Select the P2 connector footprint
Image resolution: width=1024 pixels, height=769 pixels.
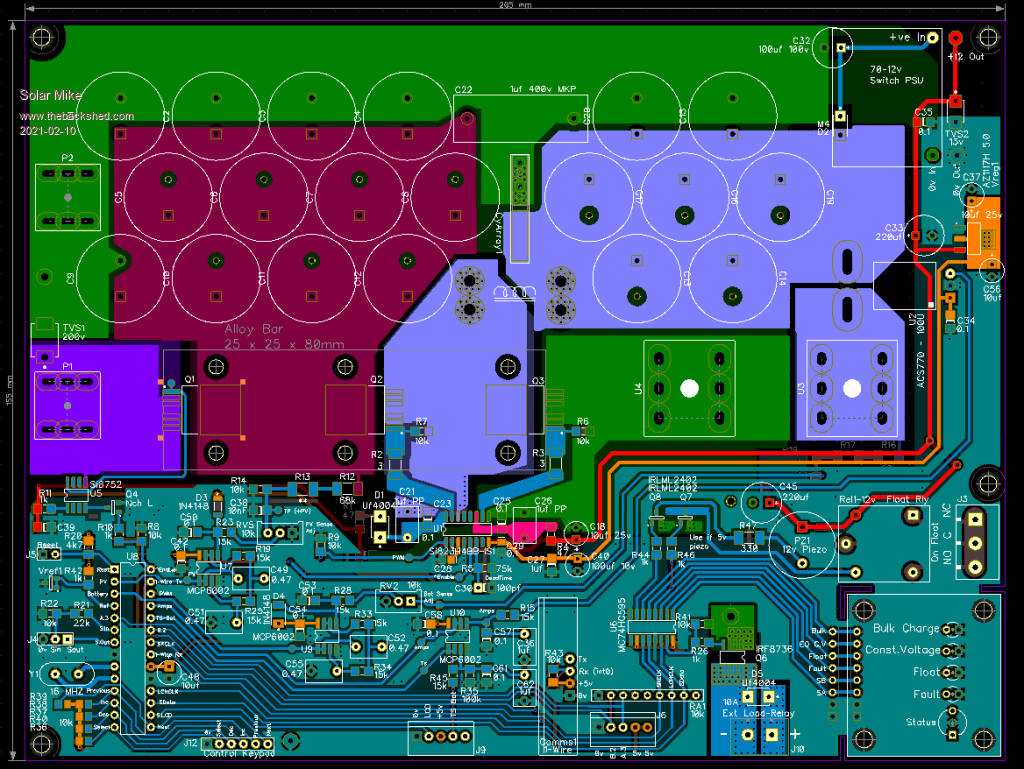pos(67,198)
